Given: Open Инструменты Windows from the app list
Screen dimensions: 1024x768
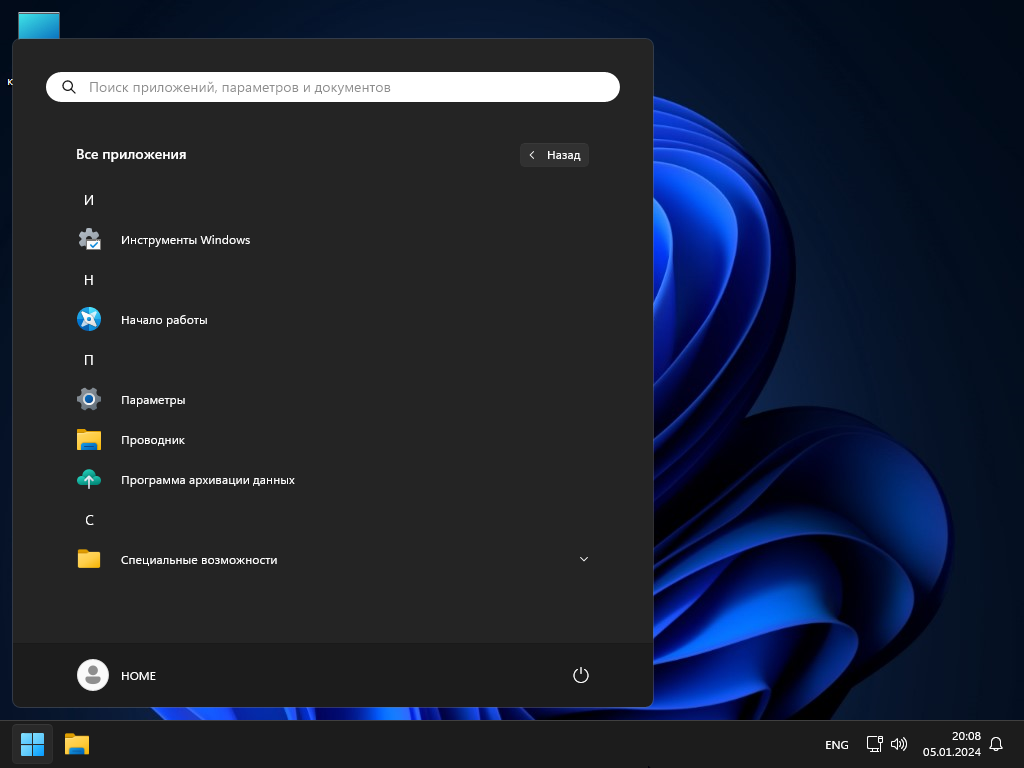Looking at the screenshot, I should 185,240.
